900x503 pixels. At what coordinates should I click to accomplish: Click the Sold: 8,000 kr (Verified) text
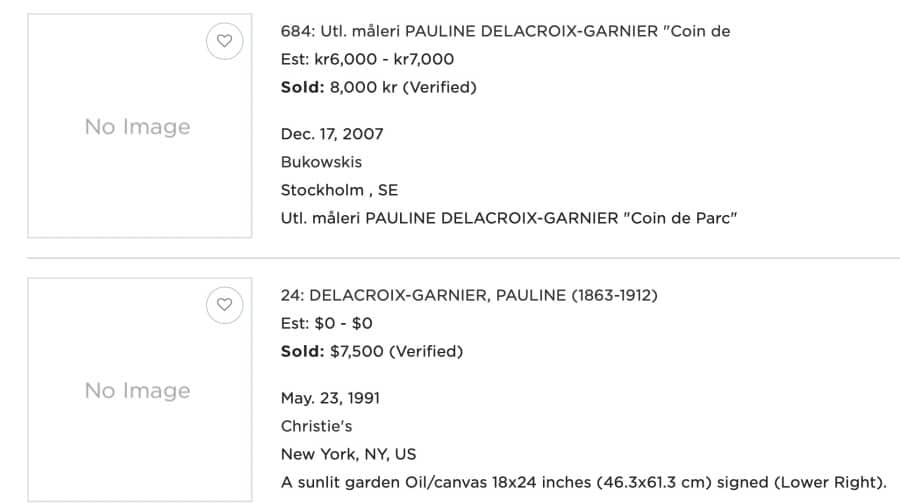coord(379,87)
